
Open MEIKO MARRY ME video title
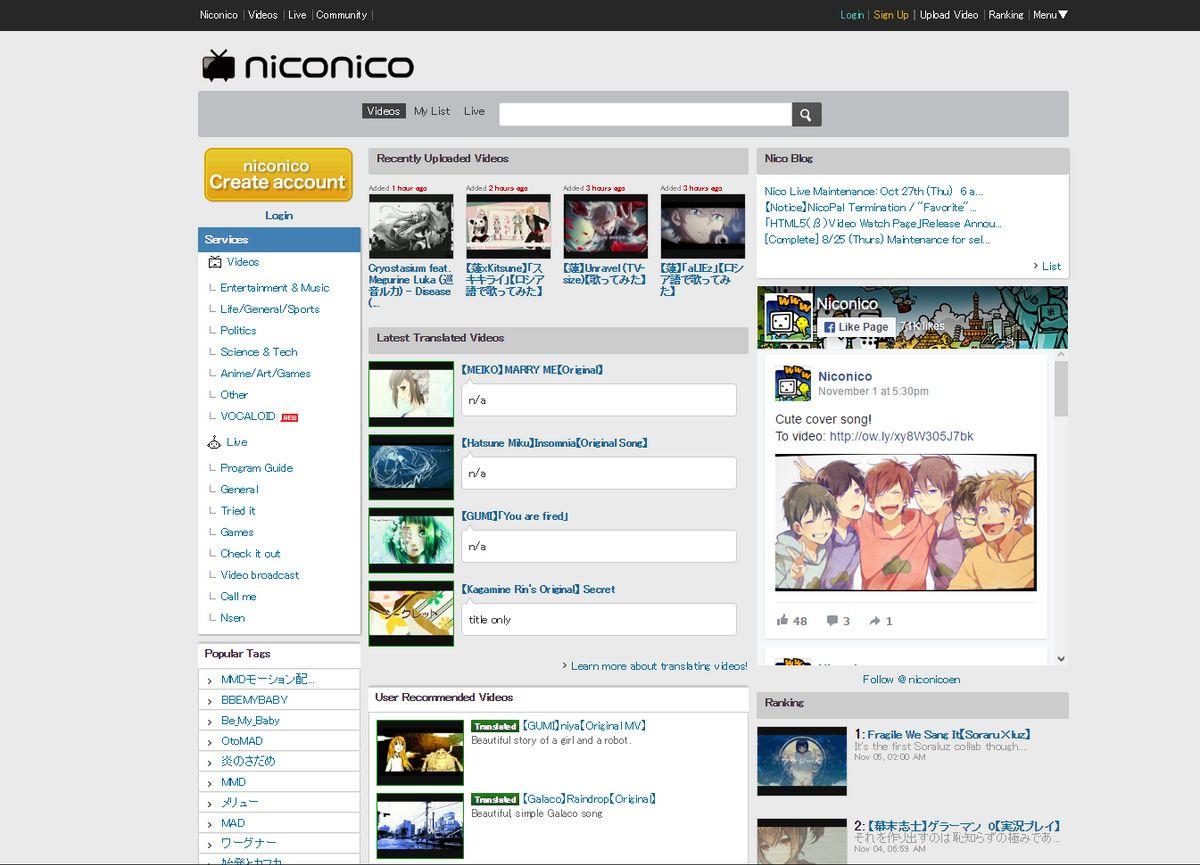pyautogui.click(x=532, y=370)
